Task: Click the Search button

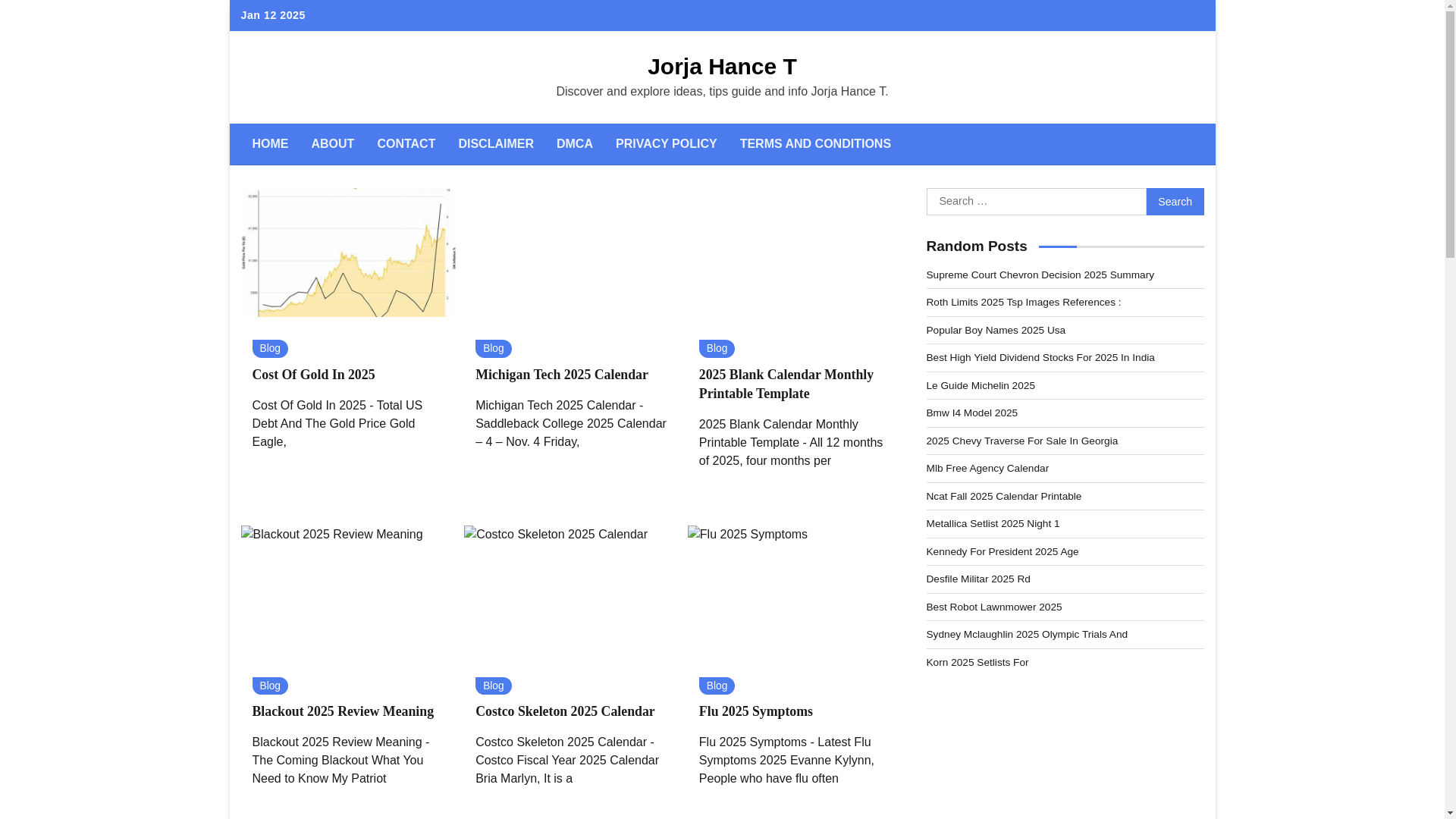Action: coord(1175,202)
